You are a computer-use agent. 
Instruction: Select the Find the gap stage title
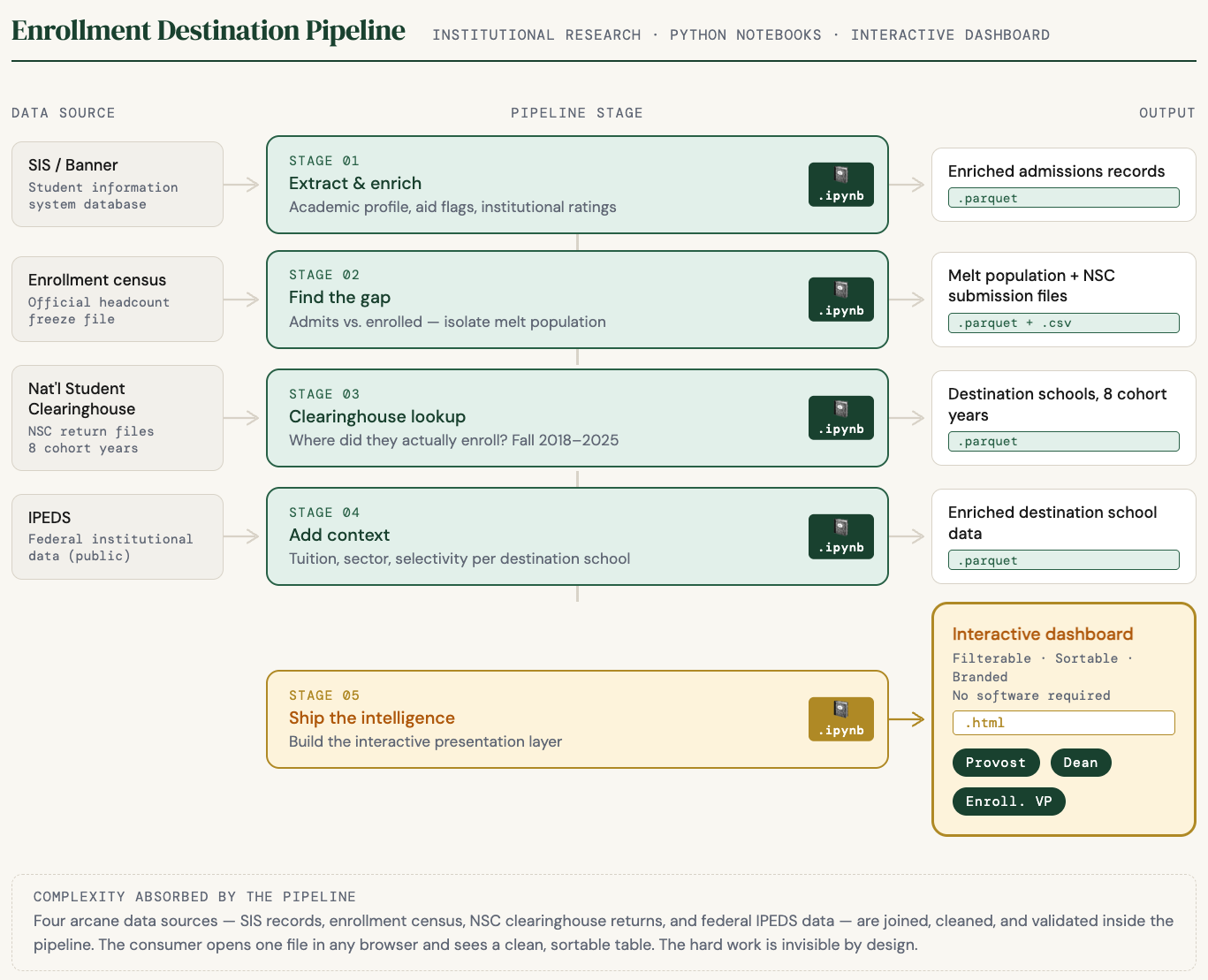tap(339, 298)
